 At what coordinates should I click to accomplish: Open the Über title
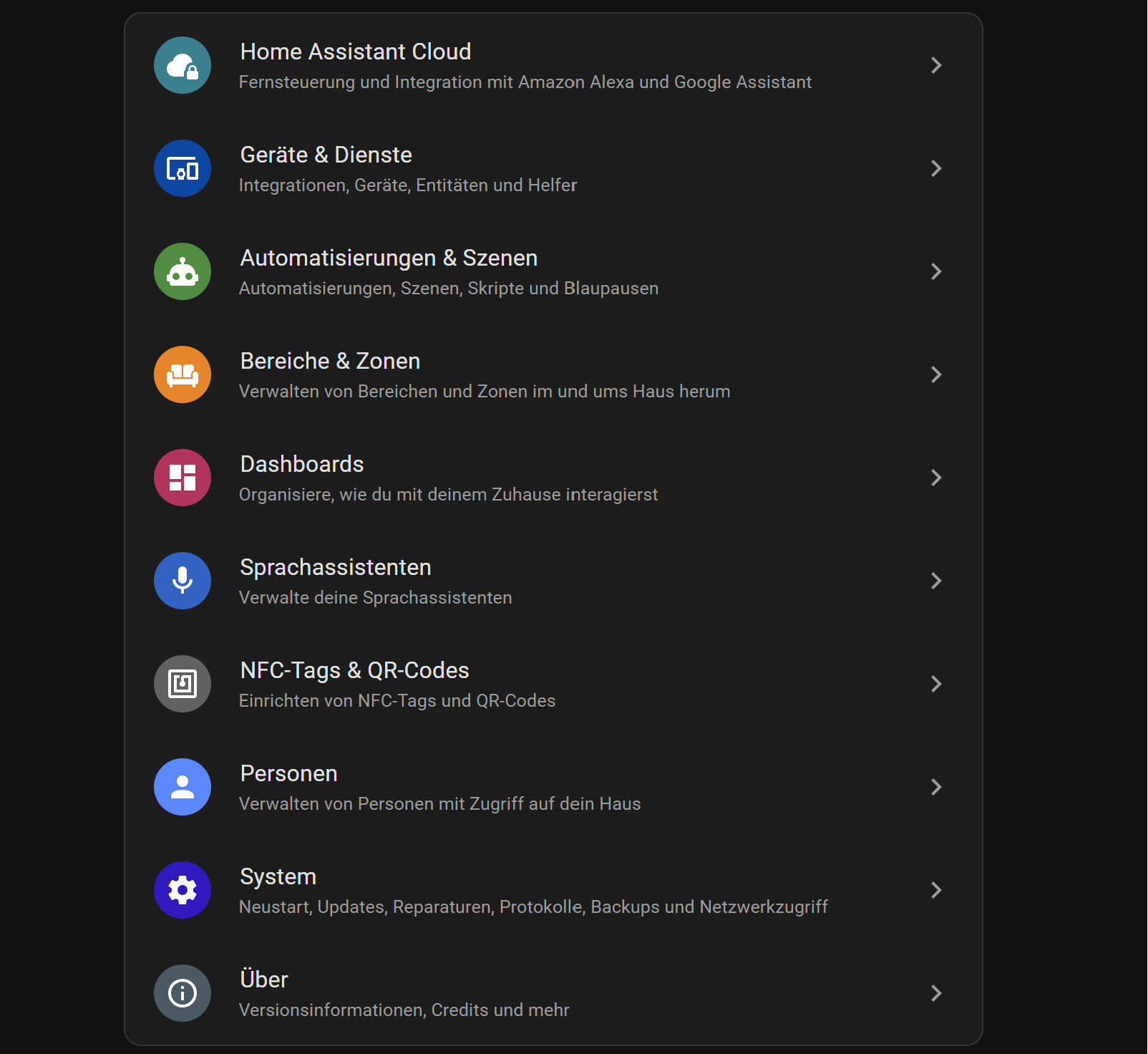pos(264,979)
